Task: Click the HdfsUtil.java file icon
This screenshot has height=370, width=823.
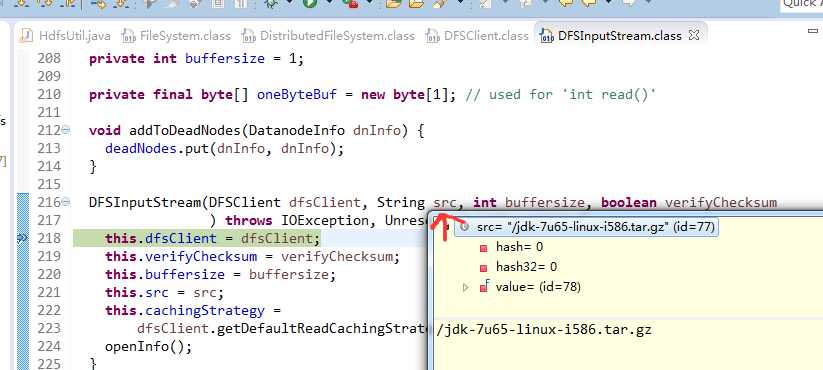Action: click(x=26, y=36)
